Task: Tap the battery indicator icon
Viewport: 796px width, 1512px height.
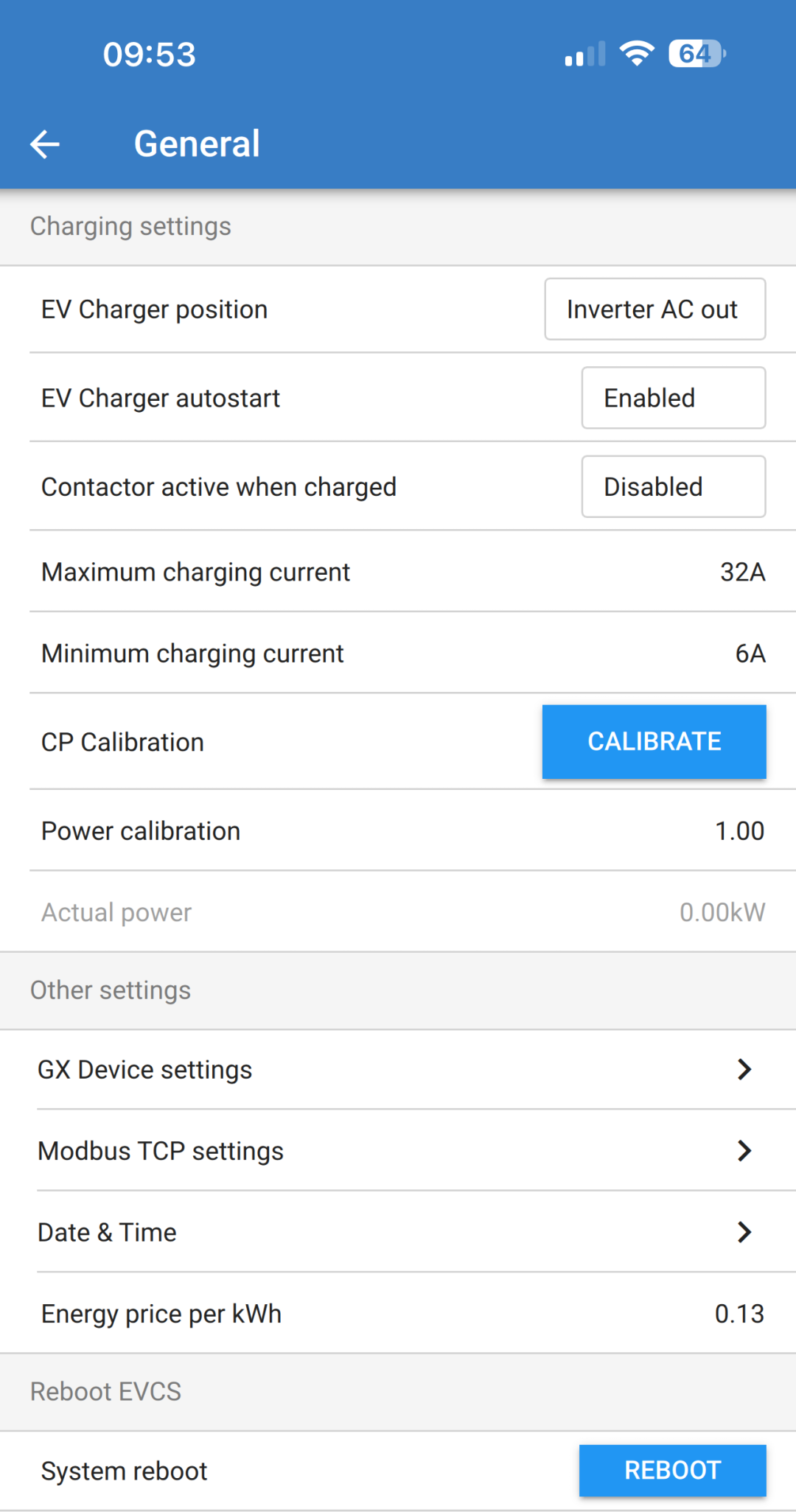Action: (x=696, y=54)
